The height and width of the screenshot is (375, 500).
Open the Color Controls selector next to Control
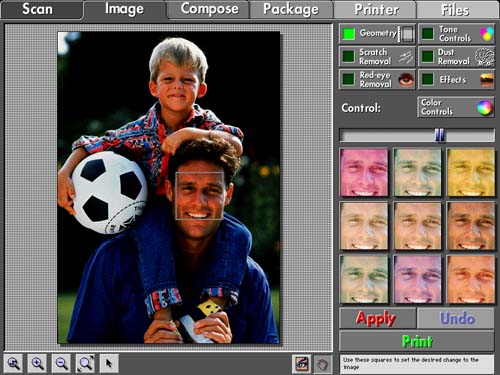[456, 107]
